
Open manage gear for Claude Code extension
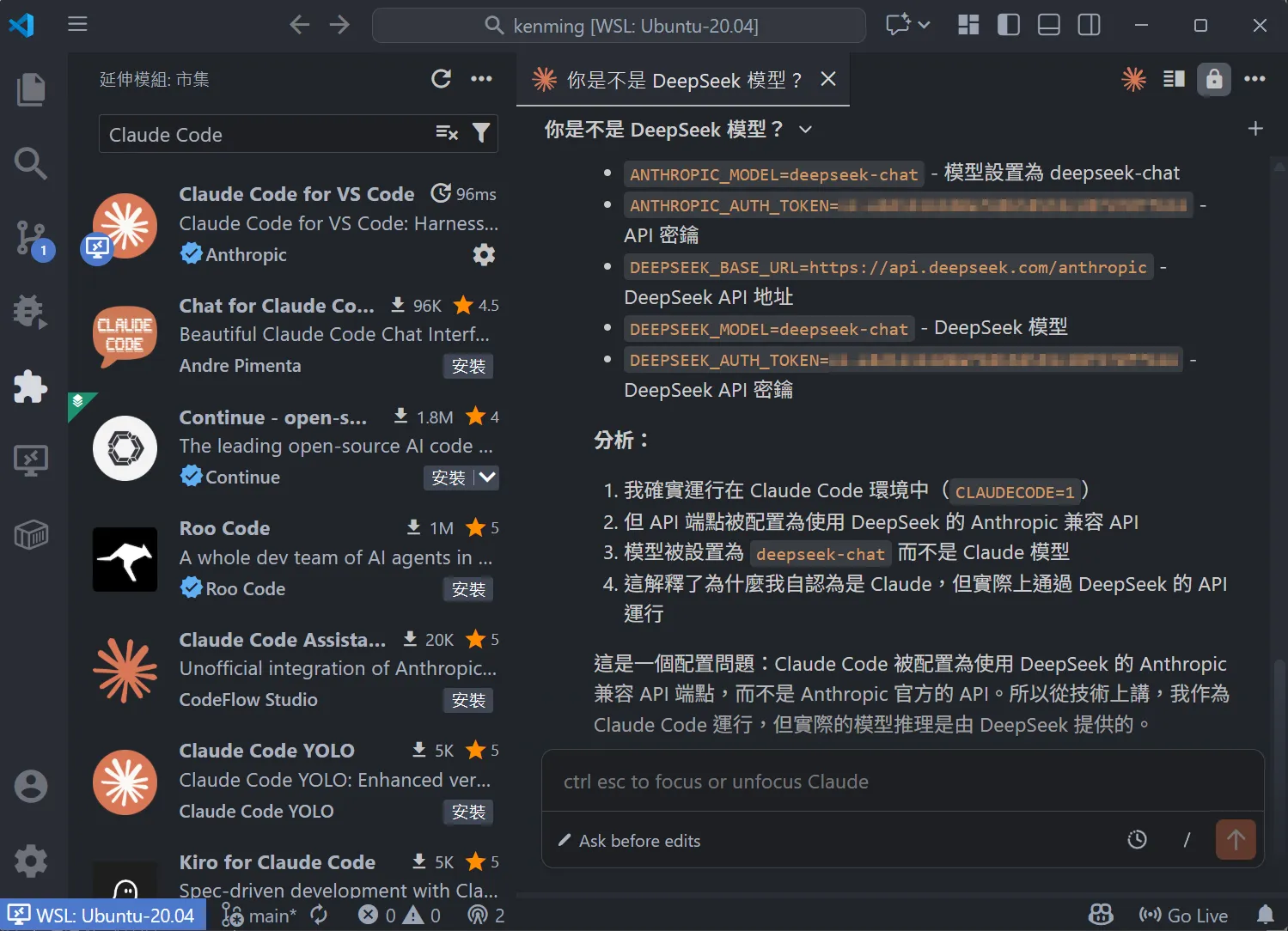(484, 255)
